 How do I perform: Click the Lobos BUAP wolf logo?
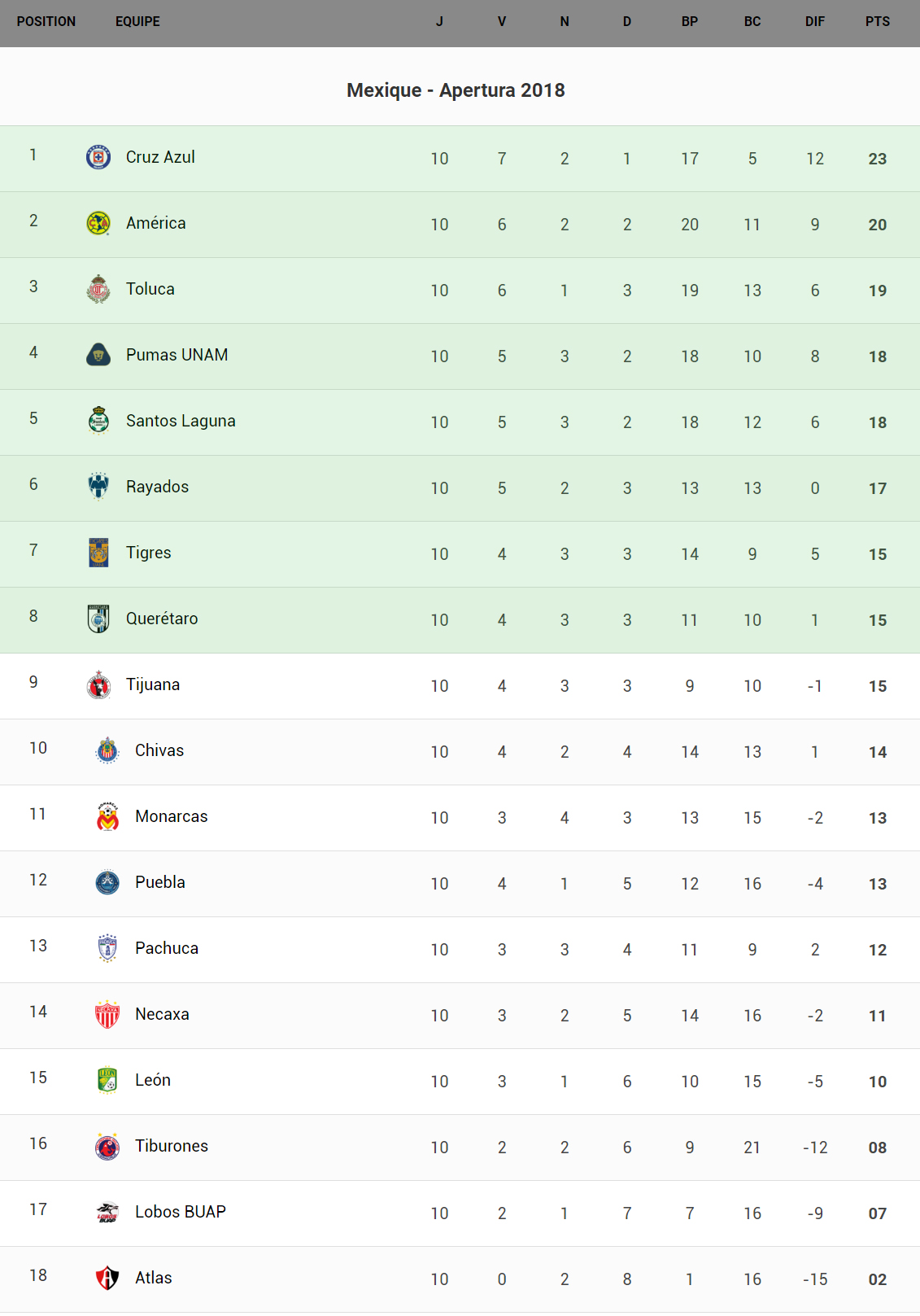(107, 1212)
